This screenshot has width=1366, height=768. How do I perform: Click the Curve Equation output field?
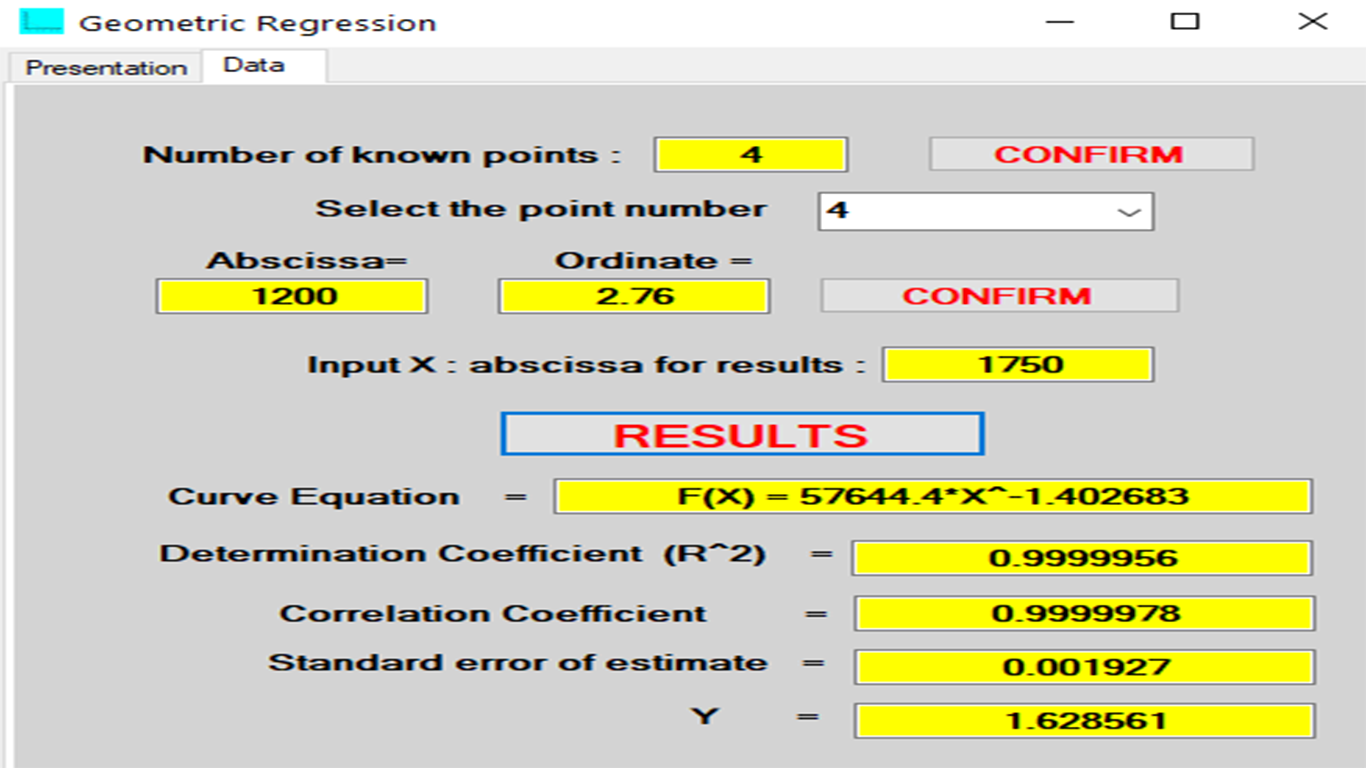coord(933,496)
